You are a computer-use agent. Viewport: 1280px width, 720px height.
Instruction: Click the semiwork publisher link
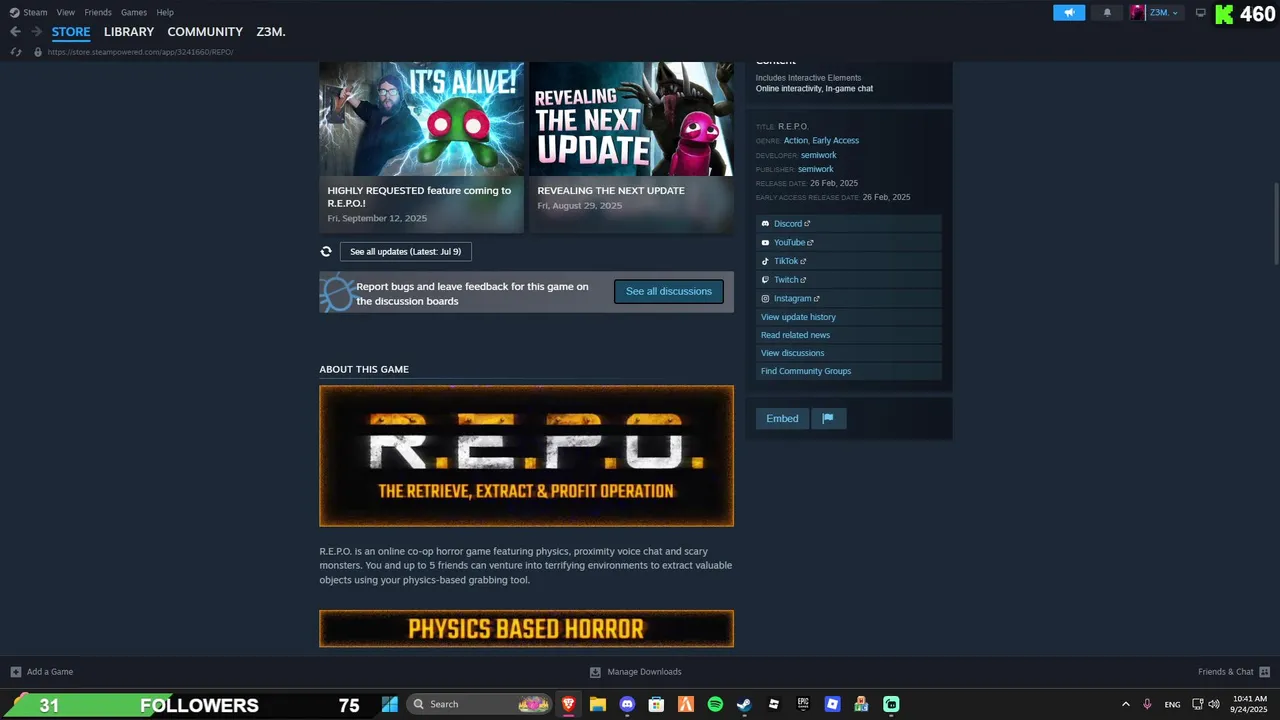(816, 169)
